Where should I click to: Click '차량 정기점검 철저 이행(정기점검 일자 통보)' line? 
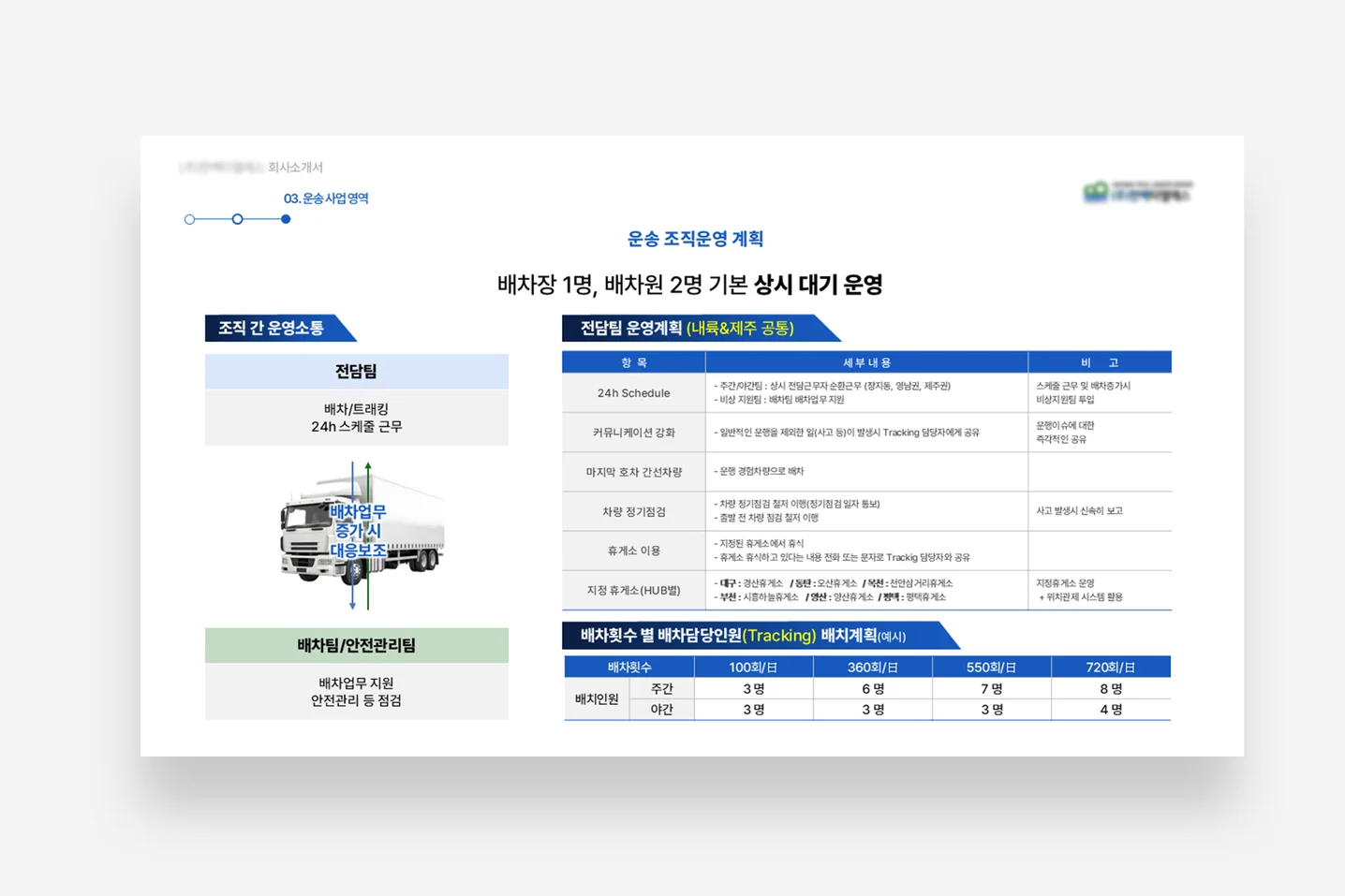(x=796, y=504)
